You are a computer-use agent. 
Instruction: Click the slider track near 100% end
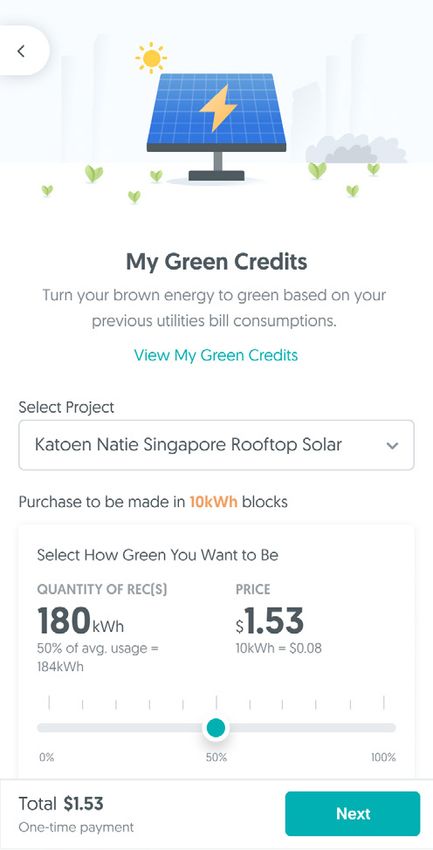tap(387, 727)
